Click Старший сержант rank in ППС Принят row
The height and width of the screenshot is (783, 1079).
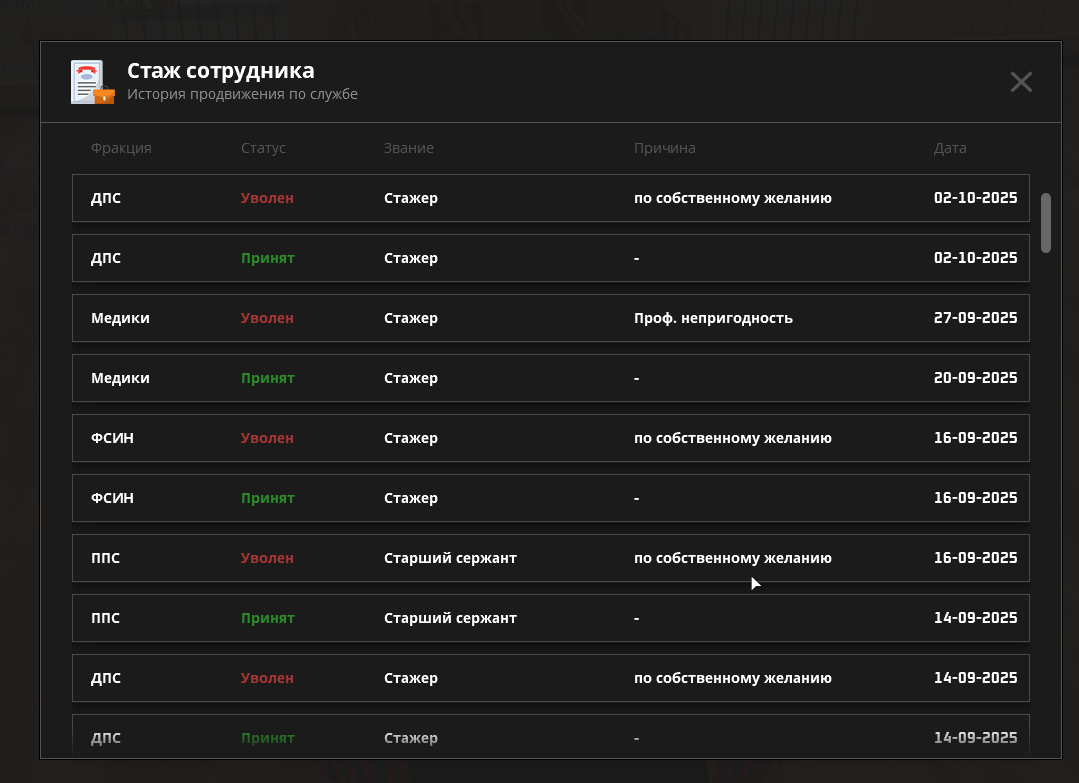[450, 618]
